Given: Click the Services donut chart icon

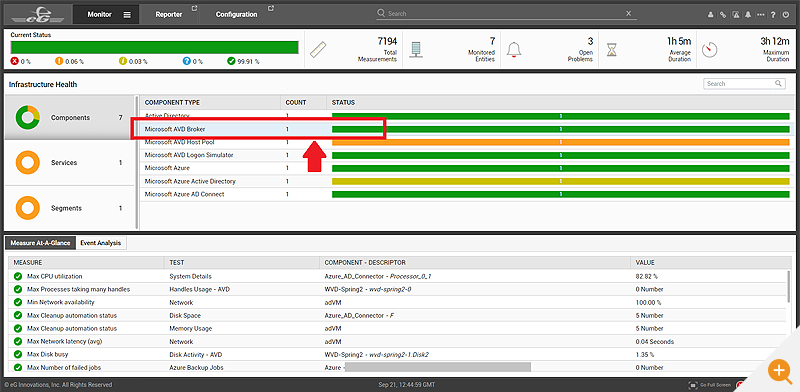Looking at the screenshot, I should [28, 163].
